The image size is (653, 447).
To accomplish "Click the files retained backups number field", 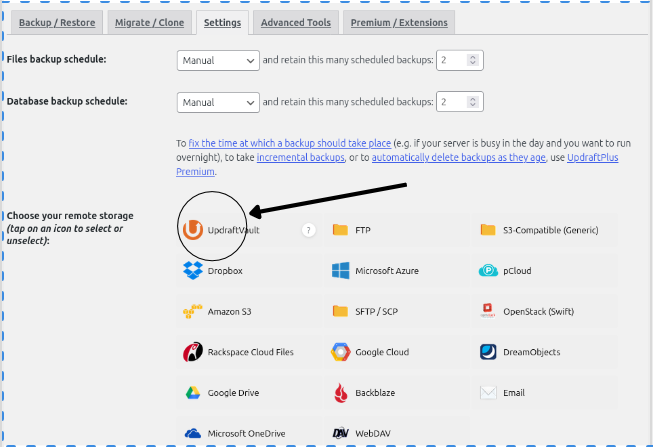I will [x=454, y=60].
